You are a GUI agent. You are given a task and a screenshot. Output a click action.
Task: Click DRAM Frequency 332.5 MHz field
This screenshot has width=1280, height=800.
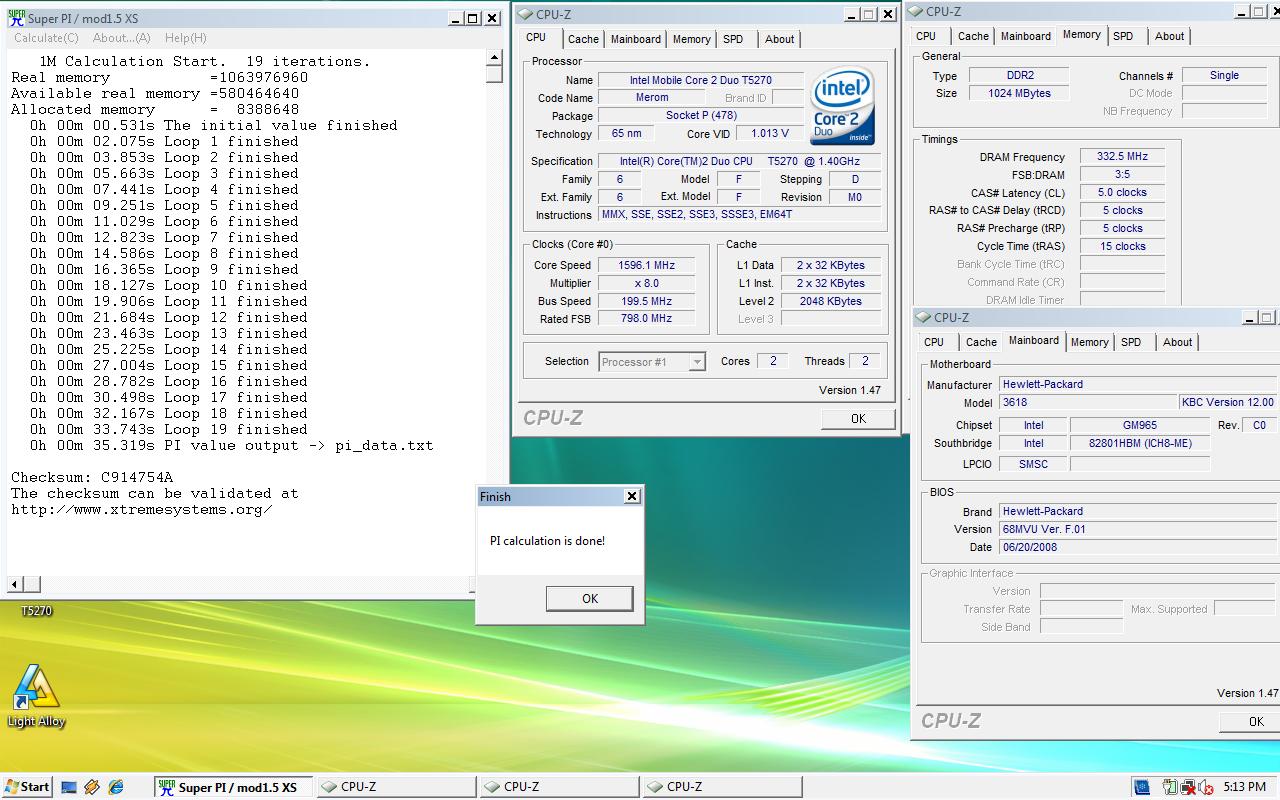coord(1122,156)
